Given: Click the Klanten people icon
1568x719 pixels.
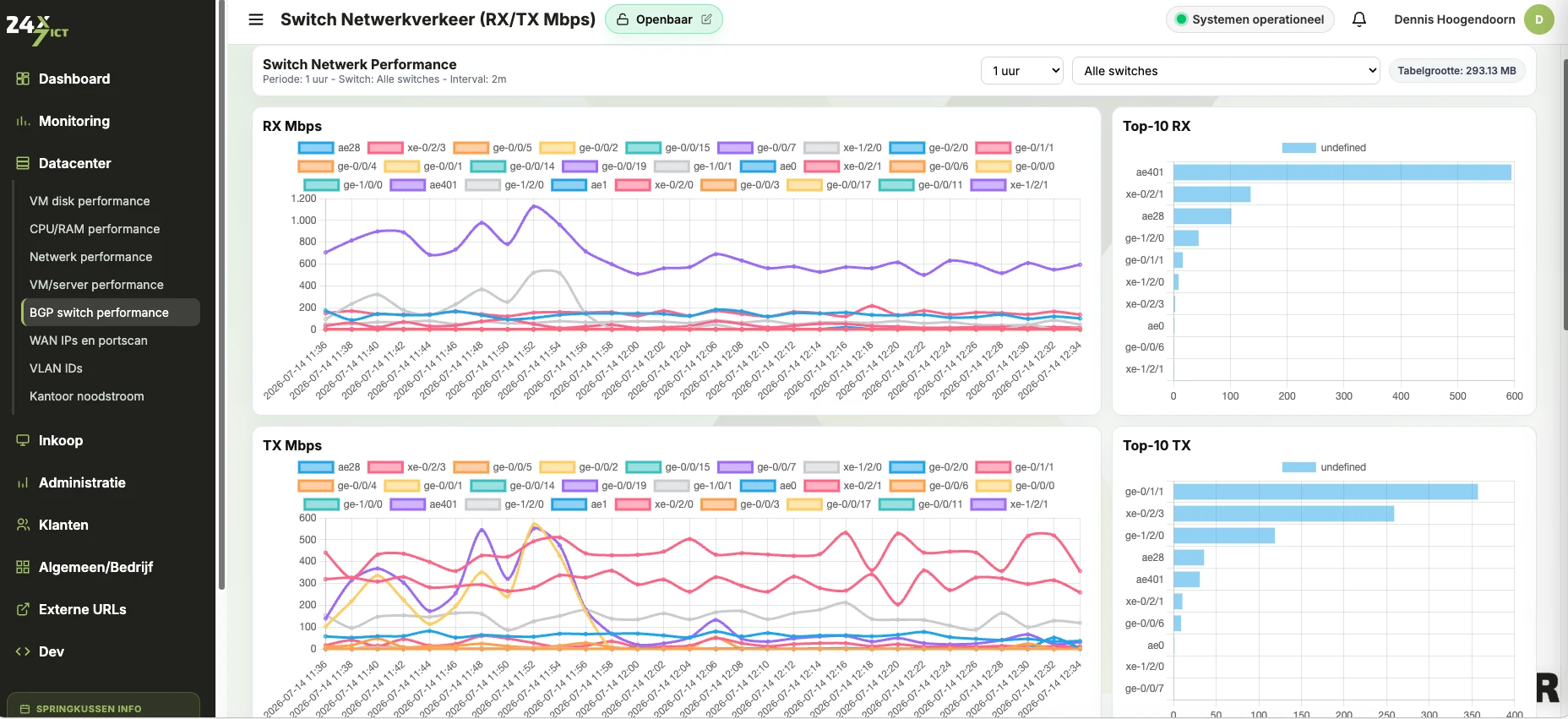Looking at the screenshot, I should (23, 525).
